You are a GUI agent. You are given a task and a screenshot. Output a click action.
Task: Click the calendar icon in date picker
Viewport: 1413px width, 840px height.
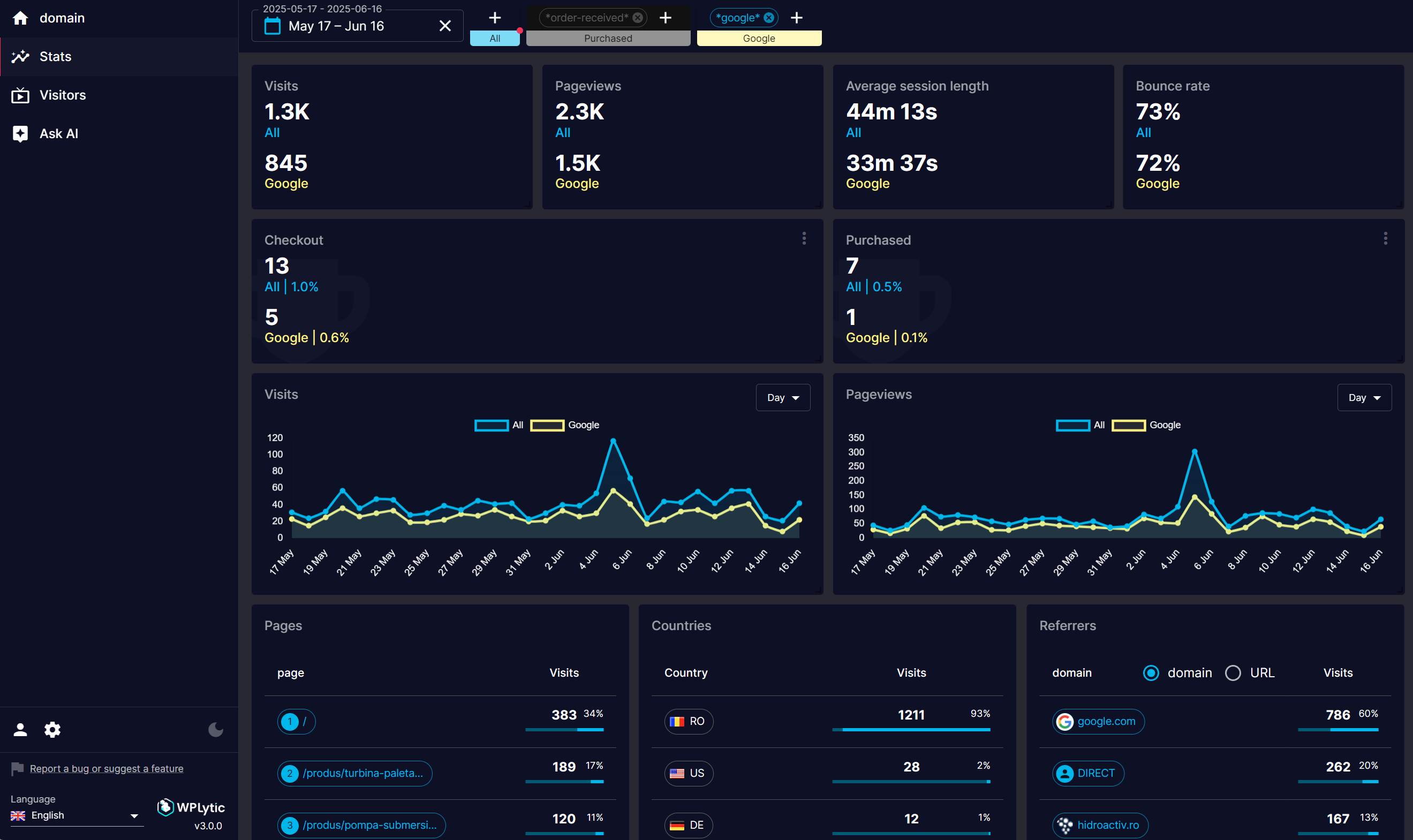273,26
